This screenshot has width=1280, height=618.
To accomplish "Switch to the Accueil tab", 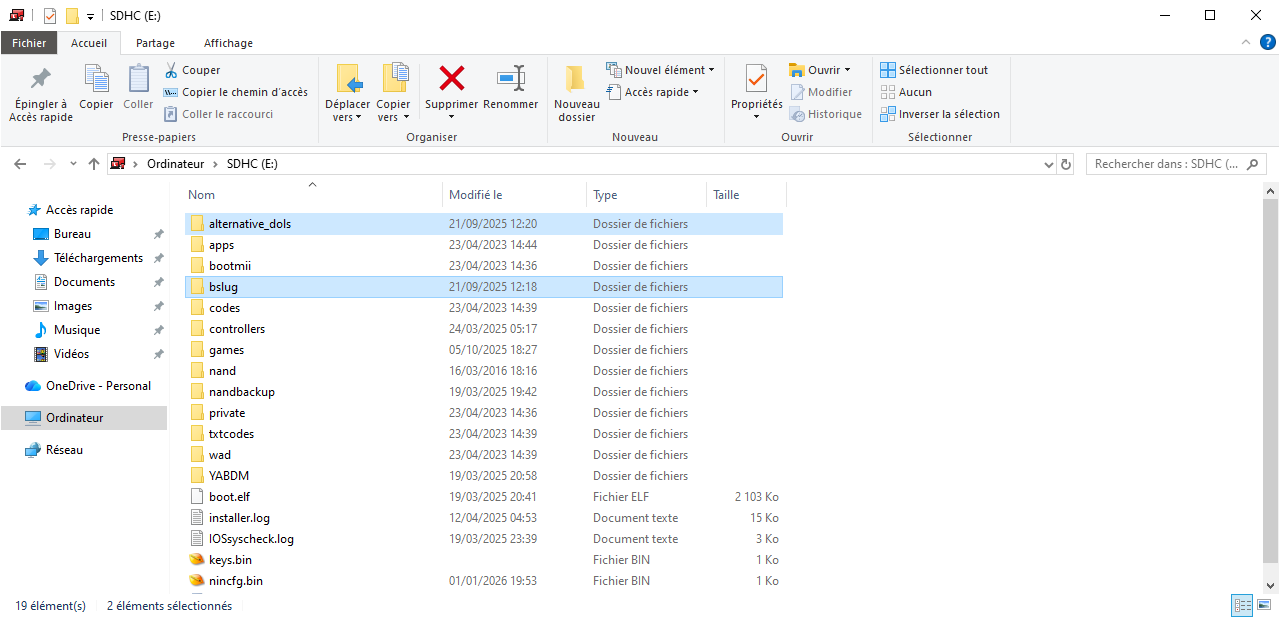I will click(x=89, y=43).
